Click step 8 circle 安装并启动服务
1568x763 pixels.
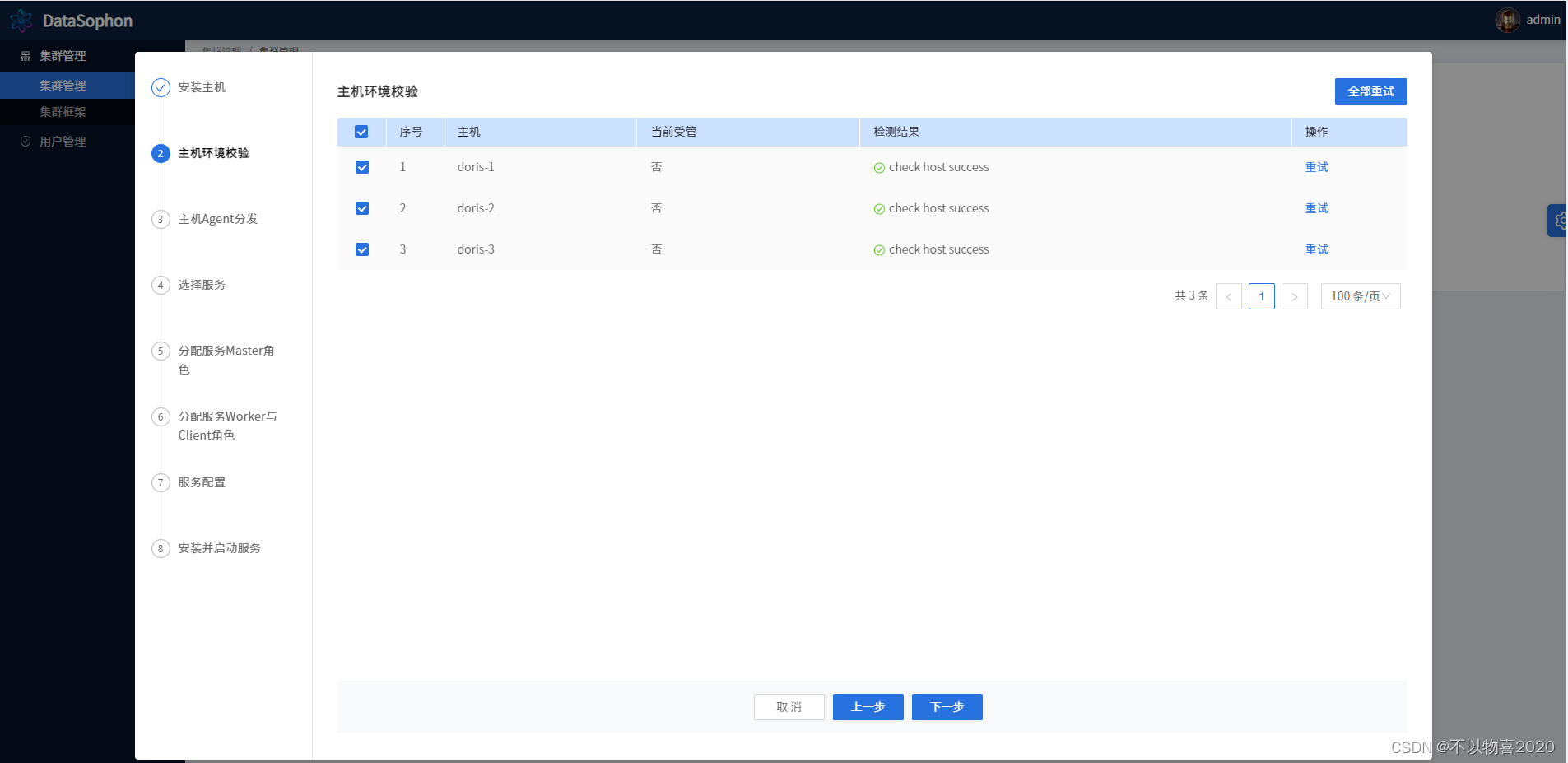pyautogui.click(x=161, y=548)
